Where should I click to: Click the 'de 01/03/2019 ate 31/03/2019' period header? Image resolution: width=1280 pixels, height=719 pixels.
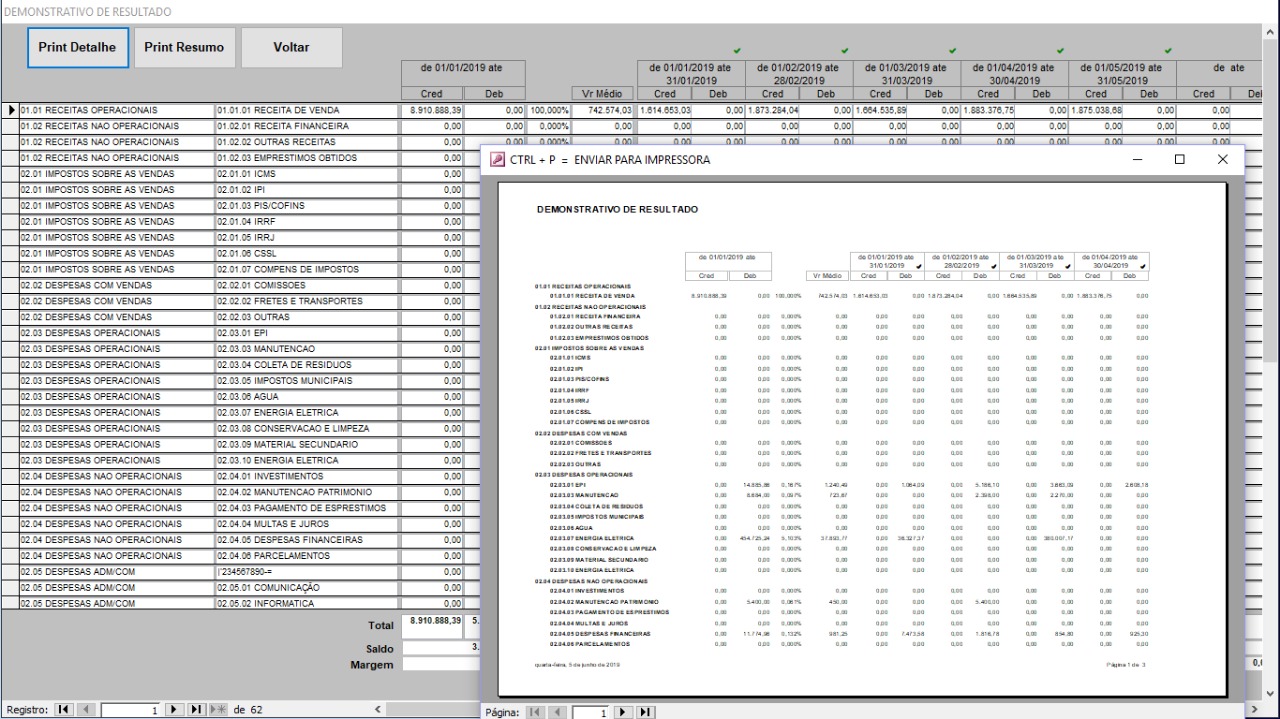point(906,74)
